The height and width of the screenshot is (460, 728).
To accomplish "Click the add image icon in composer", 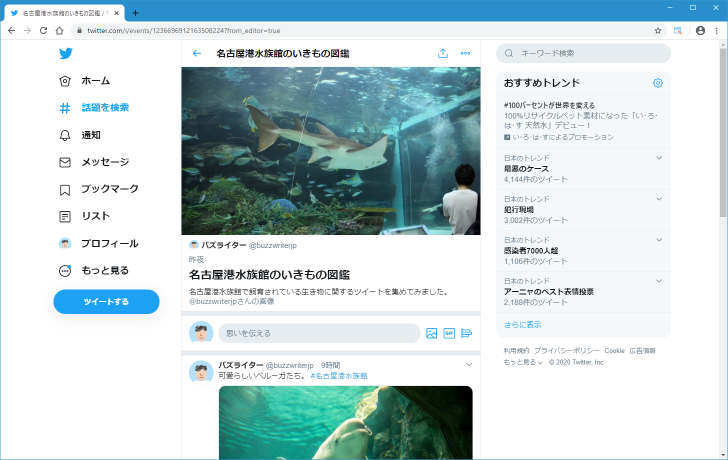I will tap(432, 333).
